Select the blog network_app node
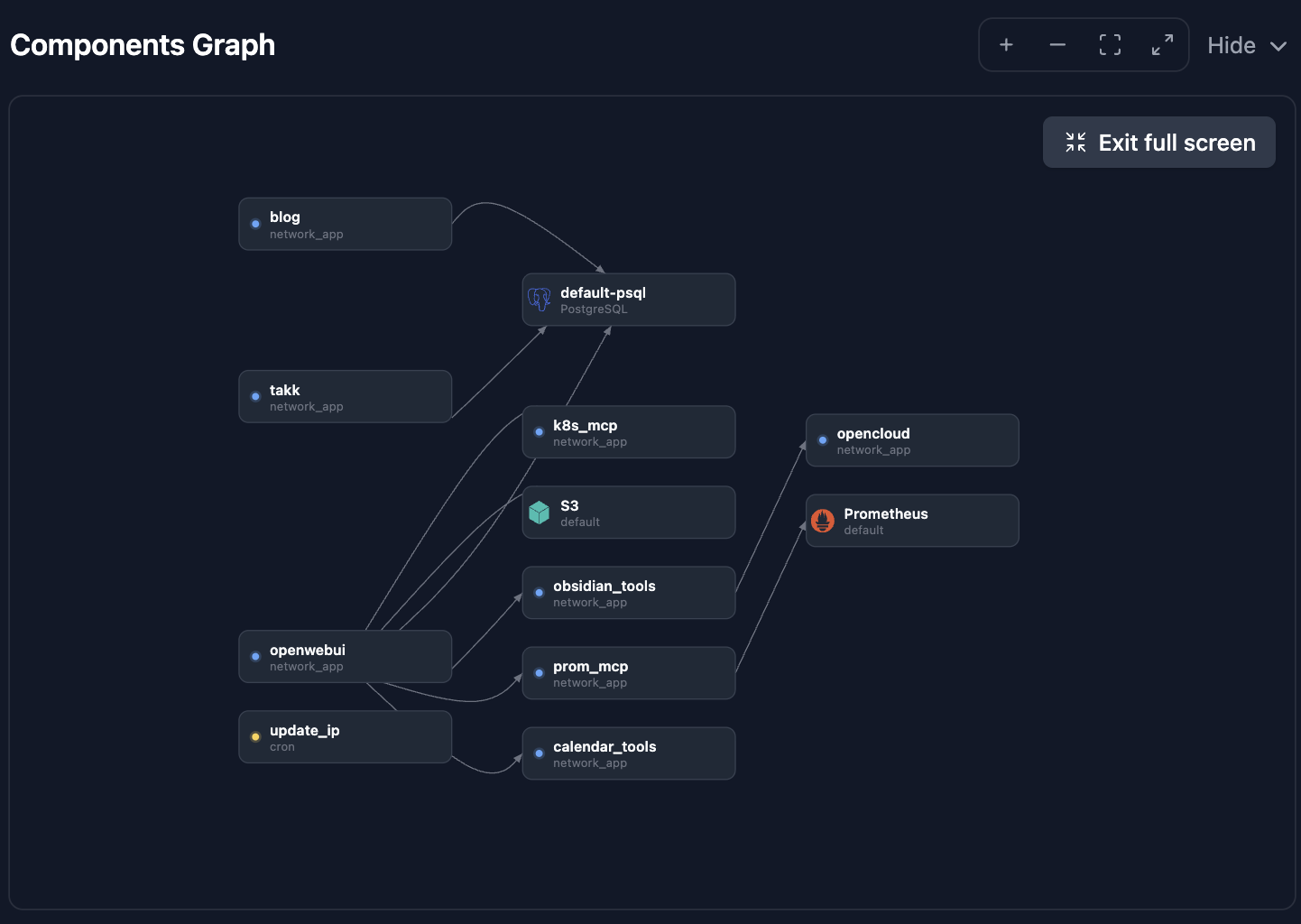 (345, 224)
